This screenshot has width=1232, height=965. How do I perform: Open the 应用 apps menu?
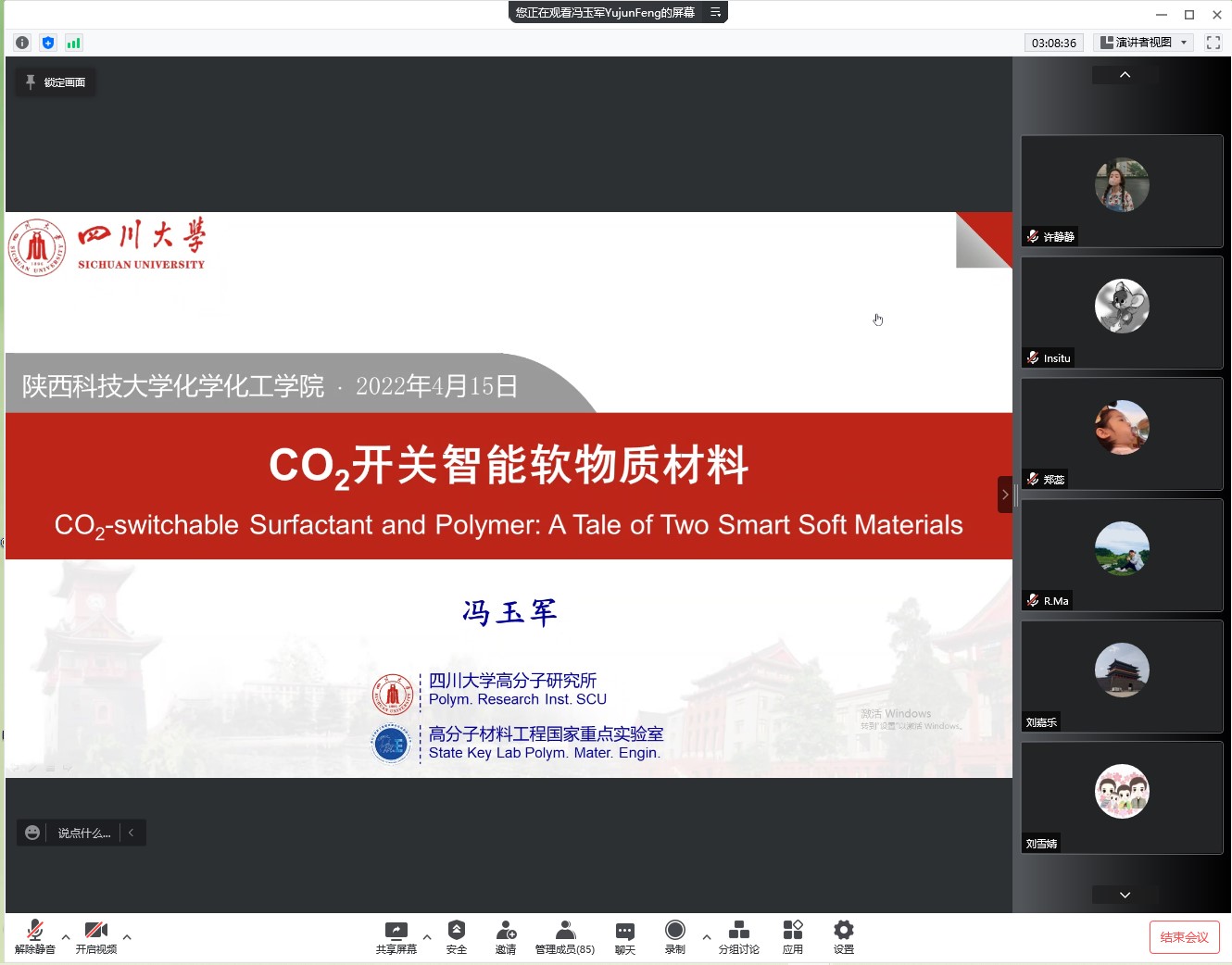tap(793, 936)
